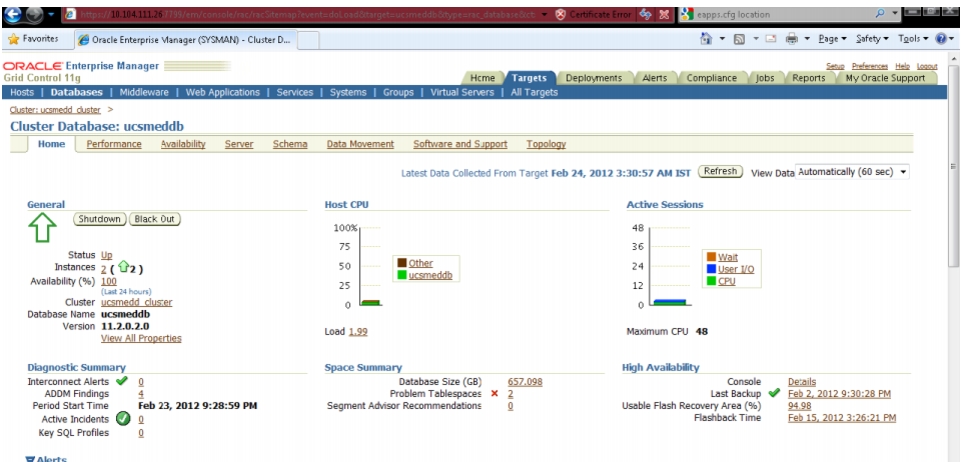Select the Reports top tab
Image resolution: width=963 pixels, height=462 pixels.
(808, 78)
